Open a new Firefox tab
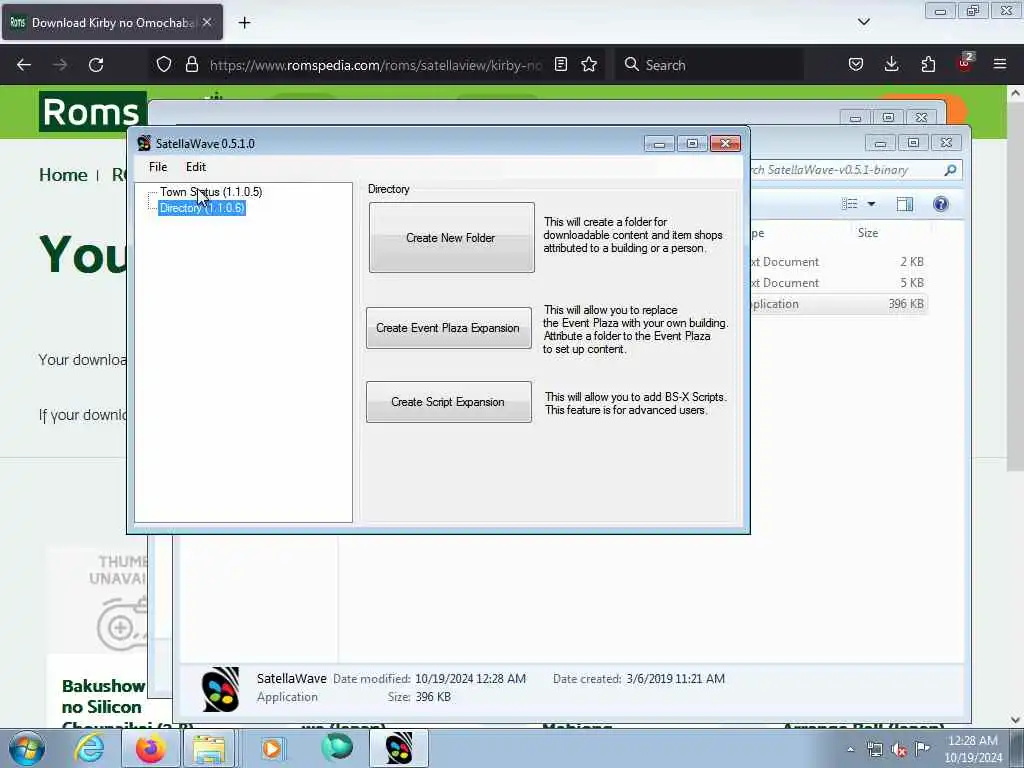 [x=244, y=23]
